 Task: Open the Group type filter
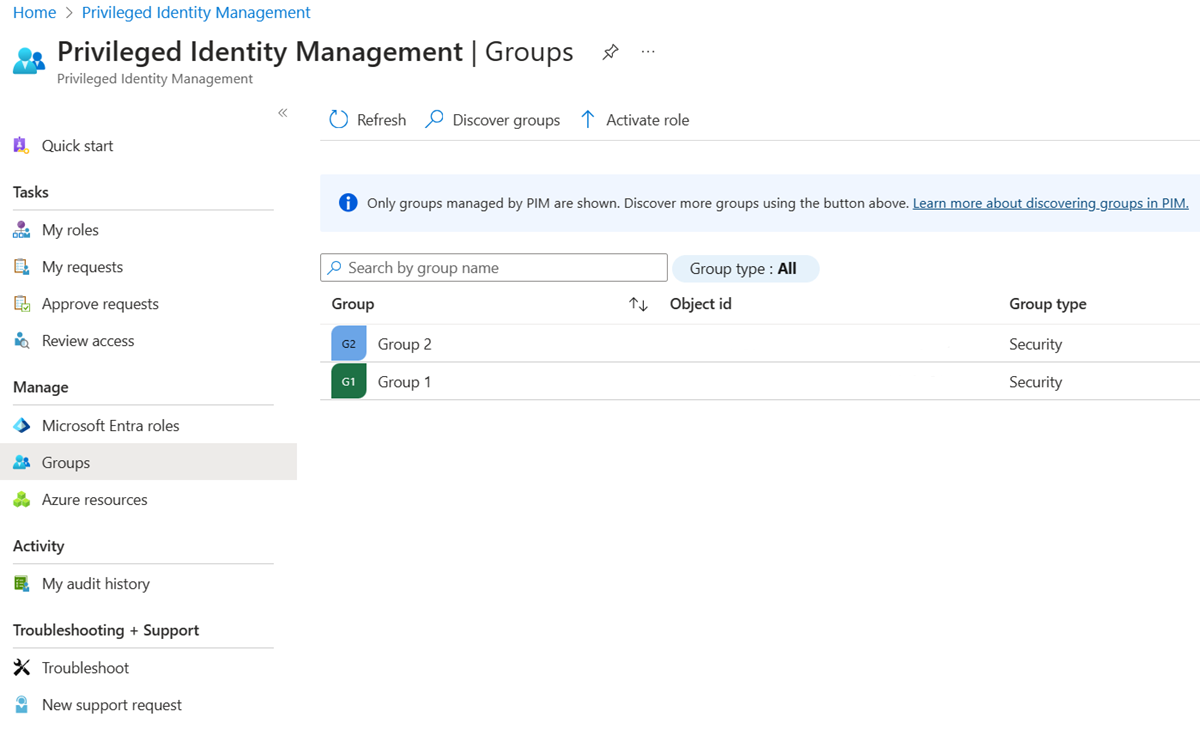click(745, 268)
